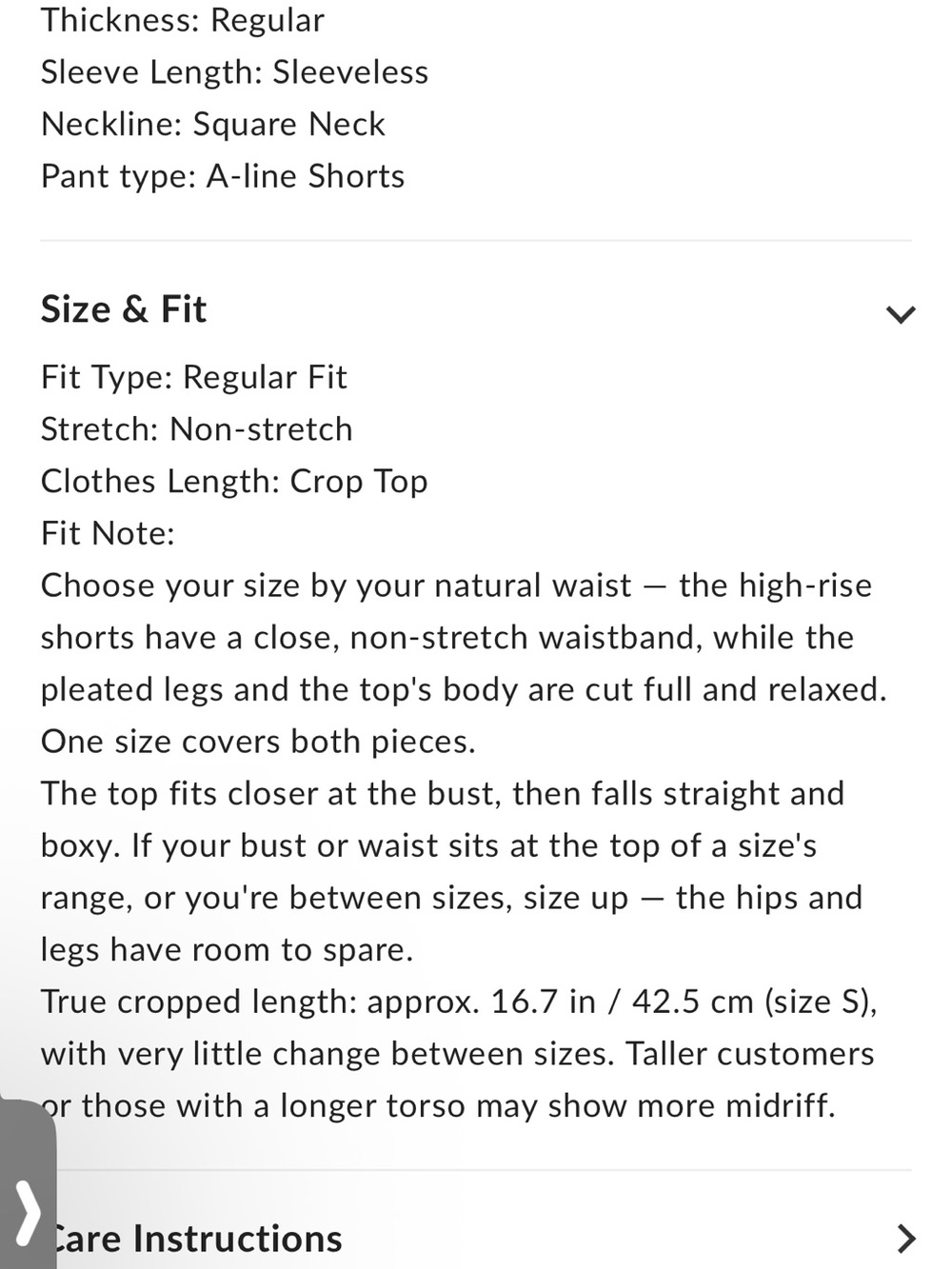Tap the Neckline: Square Neck text
This screenshot has width=952, height=1269.
tap(213, 124)
